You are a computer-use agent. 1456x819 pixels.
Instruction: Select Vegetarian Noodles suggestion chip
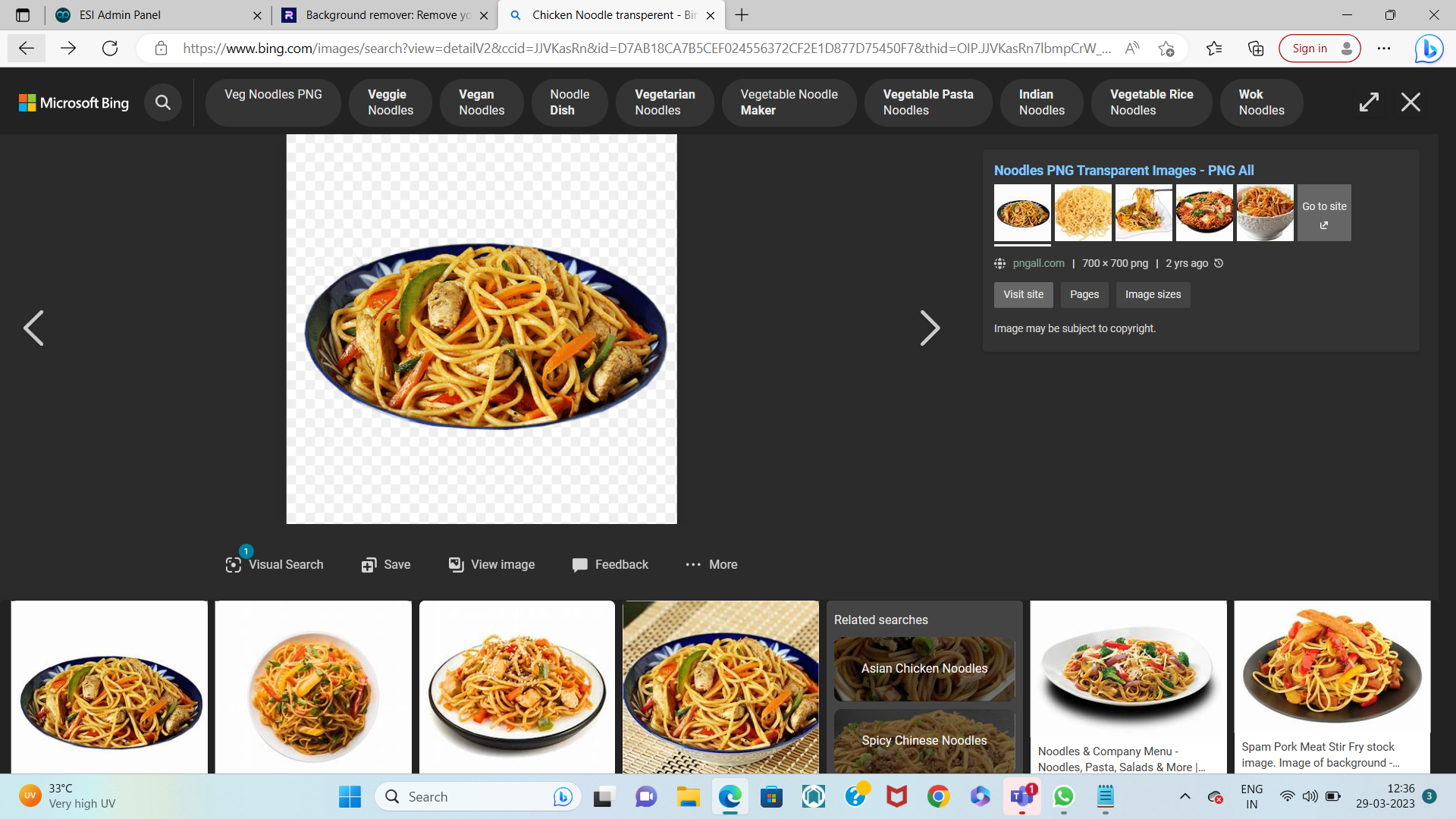pyautogui.click(x=665, y=102)
